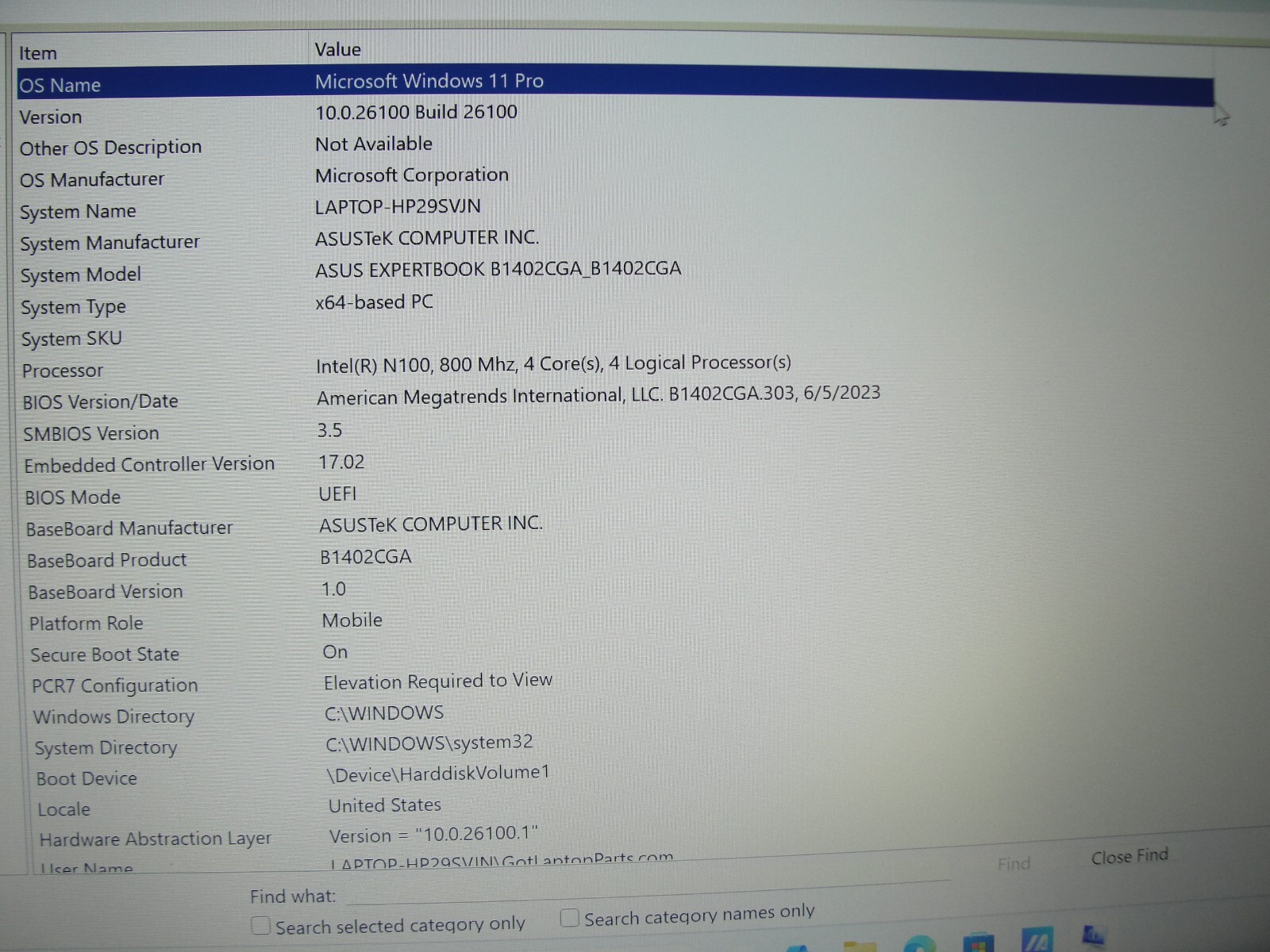Select the OS Name row
Screen dimensions: 1270x952
tap(615, 83)
